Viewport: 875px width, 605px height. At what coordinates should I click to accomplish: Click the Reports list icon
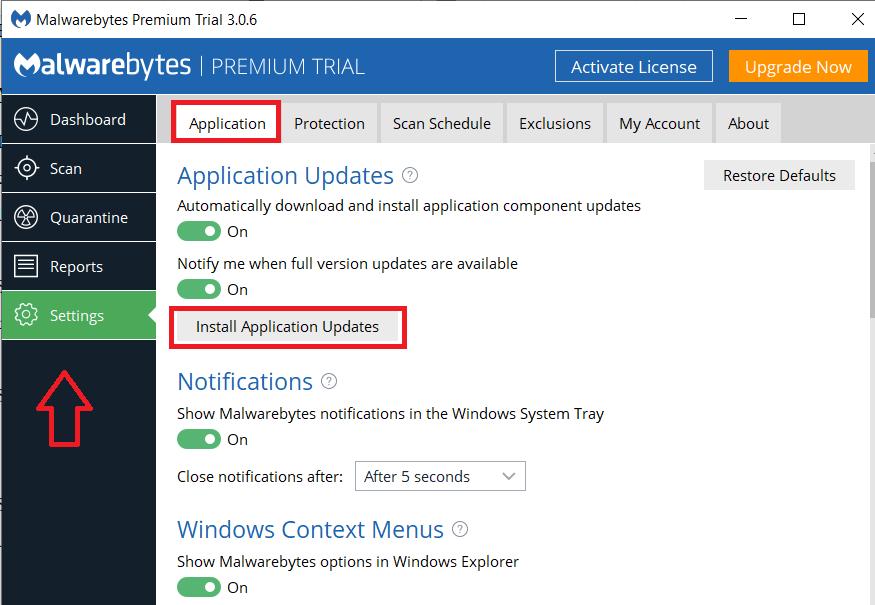pos(26,266)
